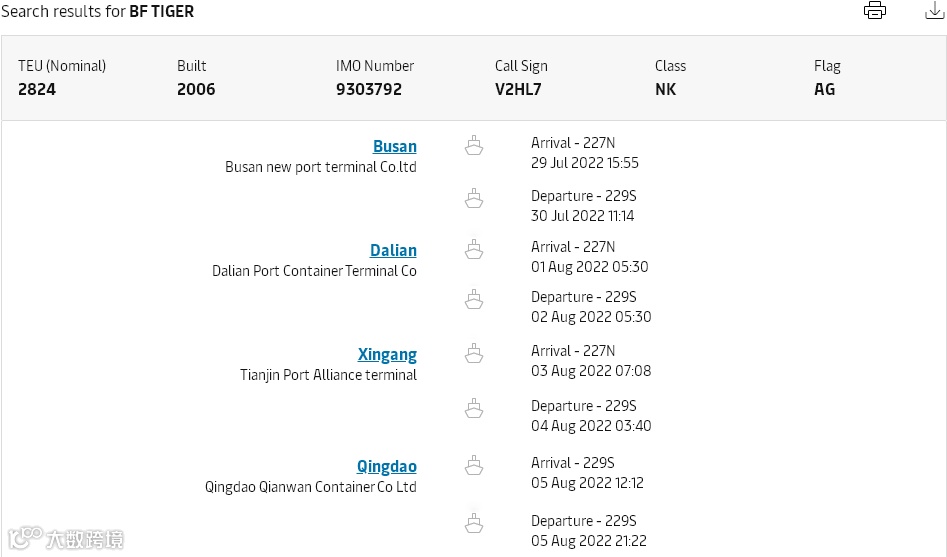Open the Qingdao port link
This screenshot has height=557, width=947.
(386, 466)
